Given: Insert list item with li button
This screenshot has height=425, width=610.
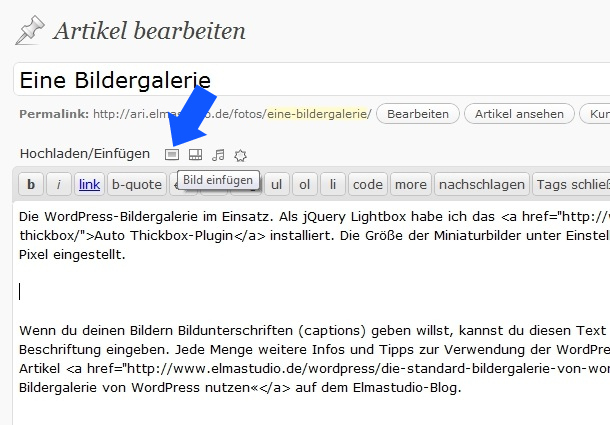Looking at the screenshot, I should (x=333, y=184).
